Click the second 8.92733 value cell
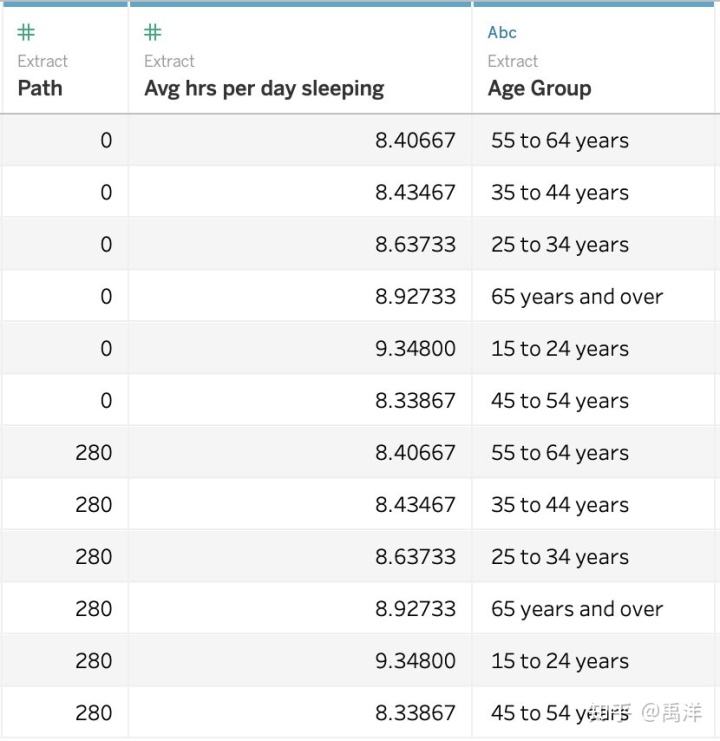Screen dimensions: 720x741 click(x=415, y=609)
